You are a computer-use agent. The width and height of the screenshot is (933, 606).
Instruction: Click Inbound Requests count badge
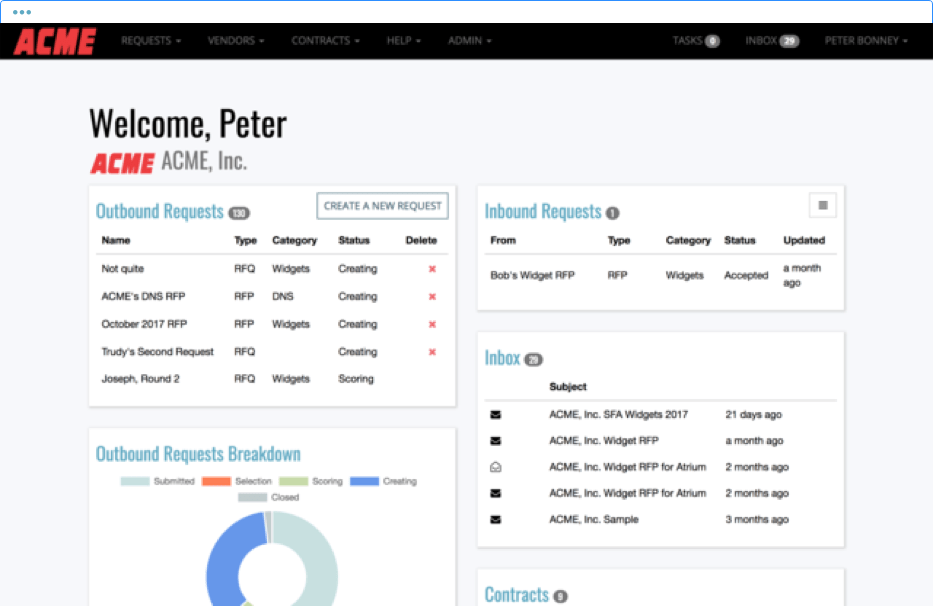click(612, 213)
